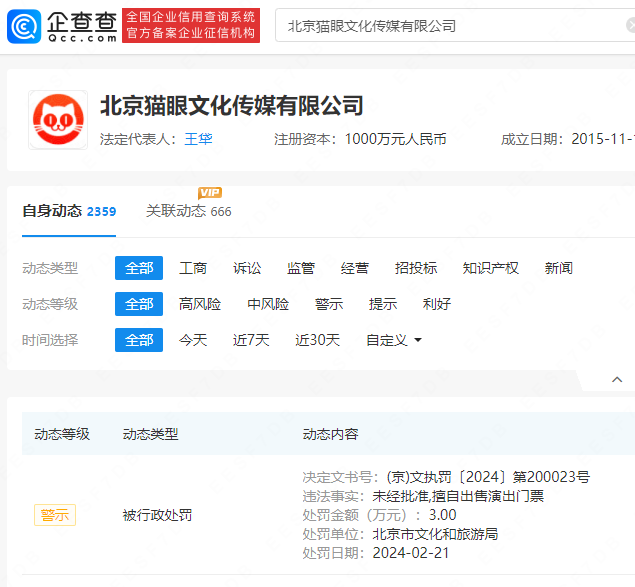Viewport: 635px width, 587px height.
Task: Filter time by 今天
Action: (x=193, y=340)
